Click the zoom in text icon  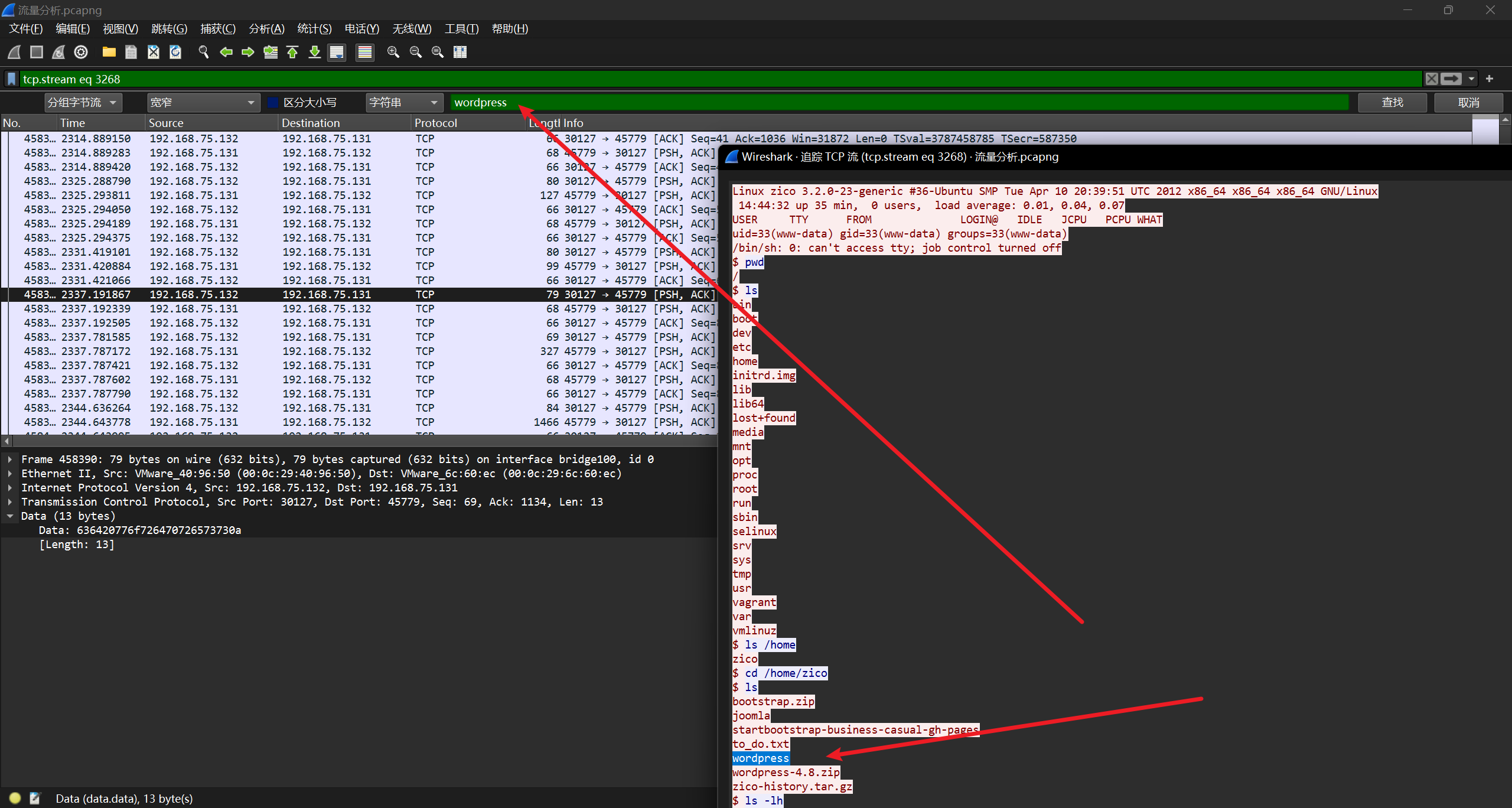393,52
